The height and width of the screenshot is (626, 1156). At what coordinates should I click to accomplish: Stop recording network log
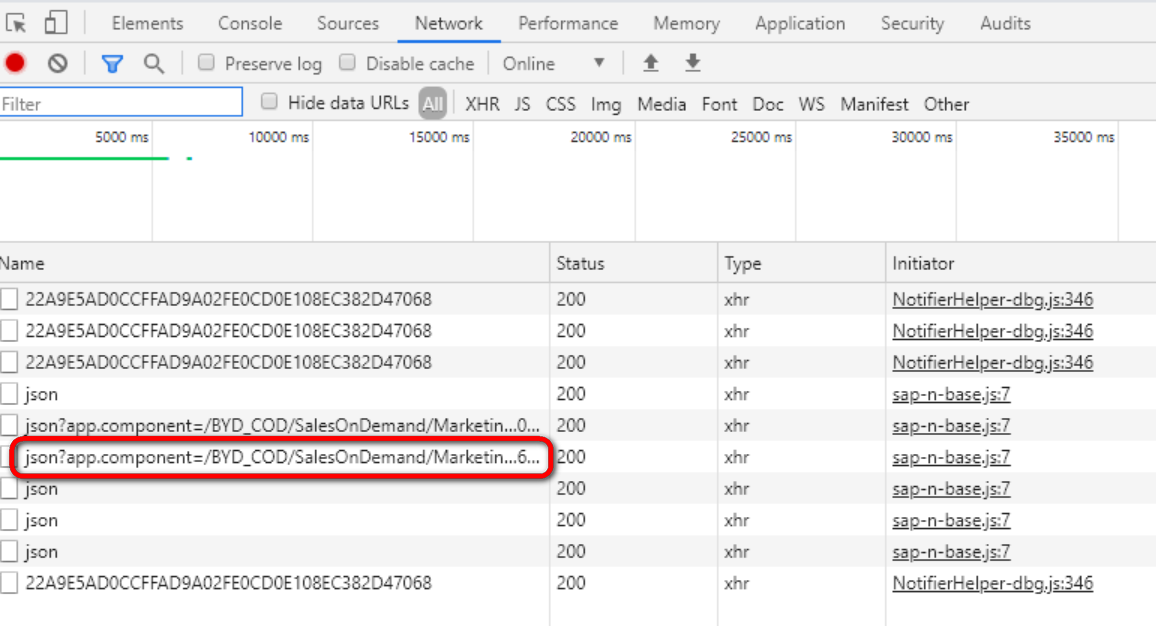click(13, 63)
